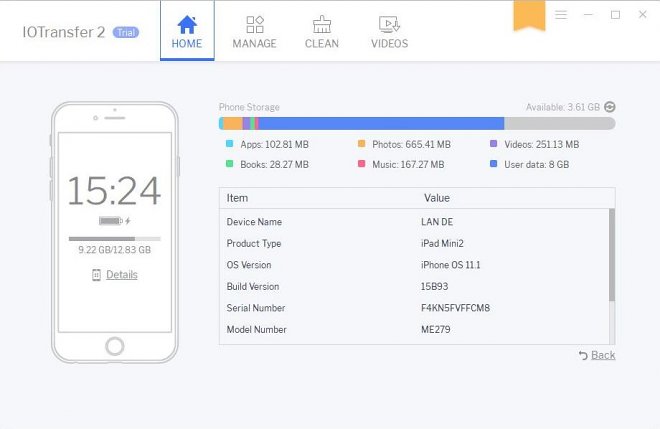Image resolution: width=660 pixels, height=429 pixels.
Task: Refresh storage with the circular arrows icon
Action: pyautogui.click(x=609, y=107)
